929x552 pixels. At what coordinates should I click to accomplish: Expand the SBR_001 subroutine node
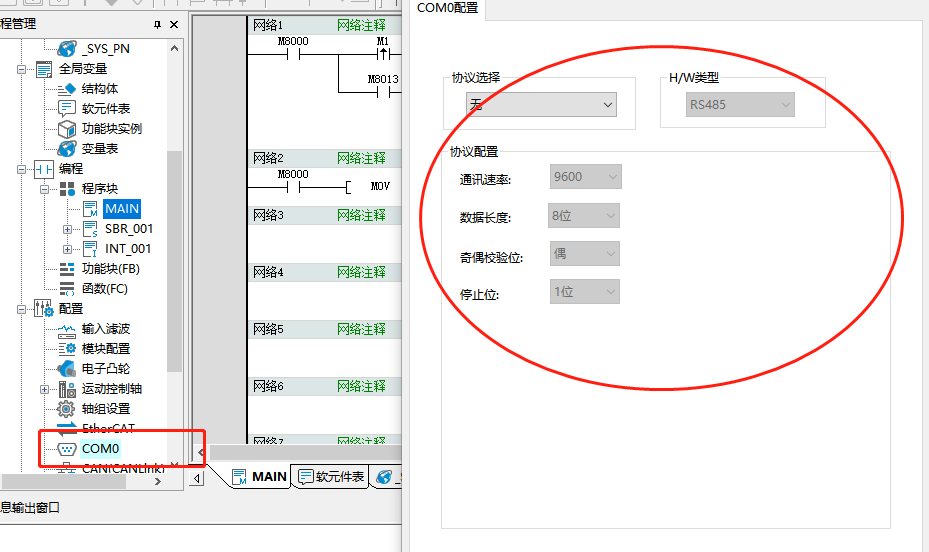coord(68,229)
